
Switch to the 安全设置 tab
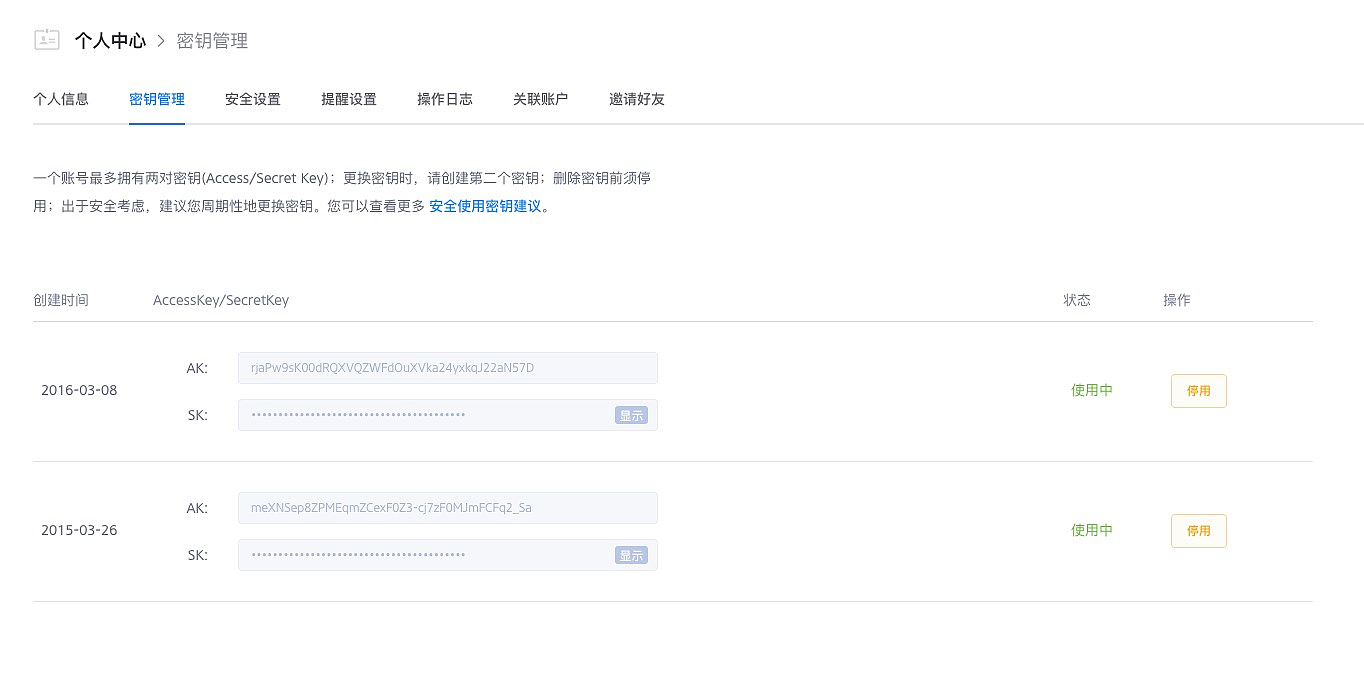tap(253, 99)
